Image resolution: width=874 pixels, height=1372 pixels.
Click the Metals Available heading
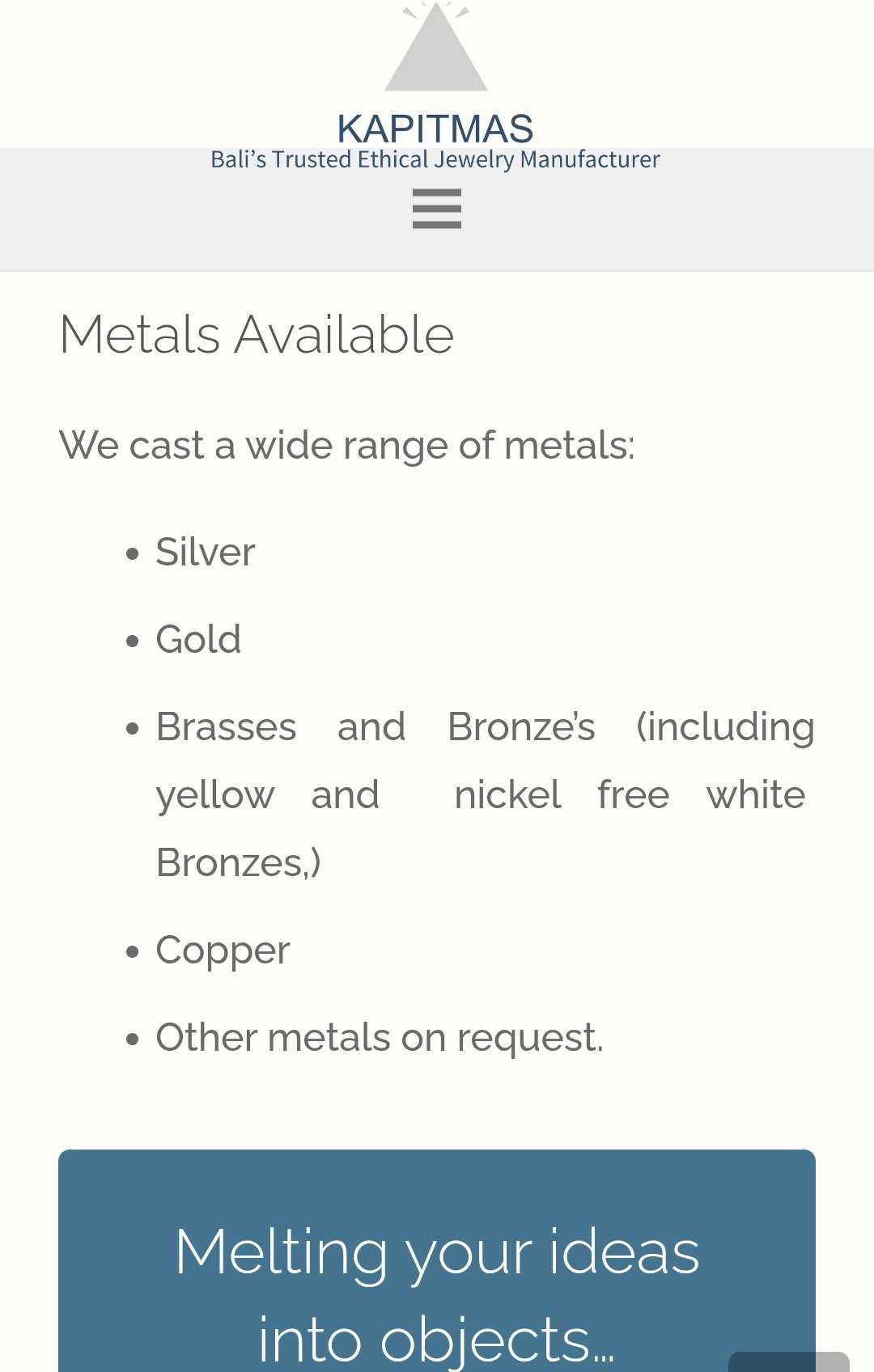(257, 334)
